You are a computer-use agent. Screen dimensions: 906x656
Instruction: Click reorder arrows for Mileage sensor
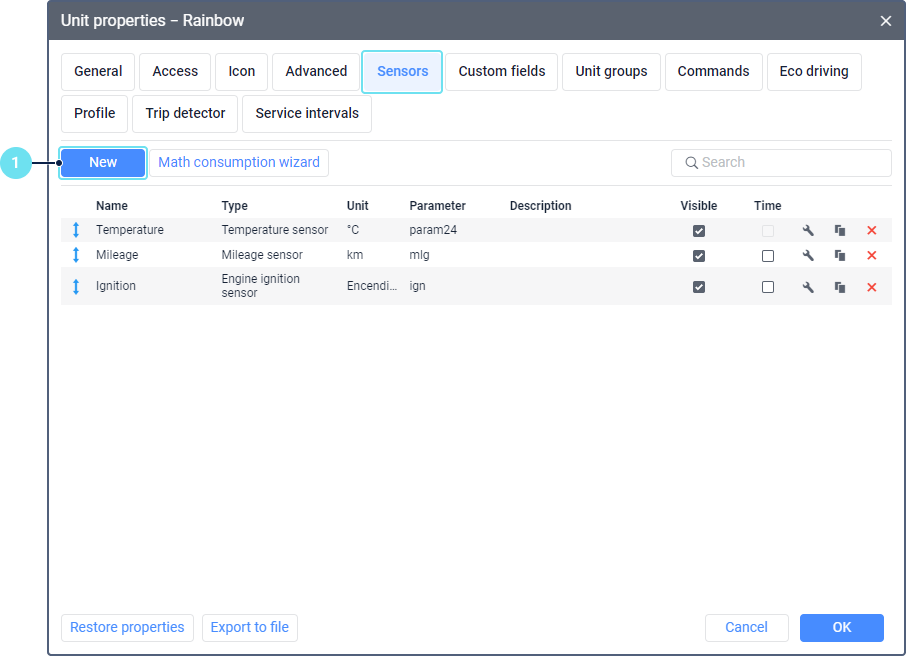pyautogui.click(x=76, y=256)
